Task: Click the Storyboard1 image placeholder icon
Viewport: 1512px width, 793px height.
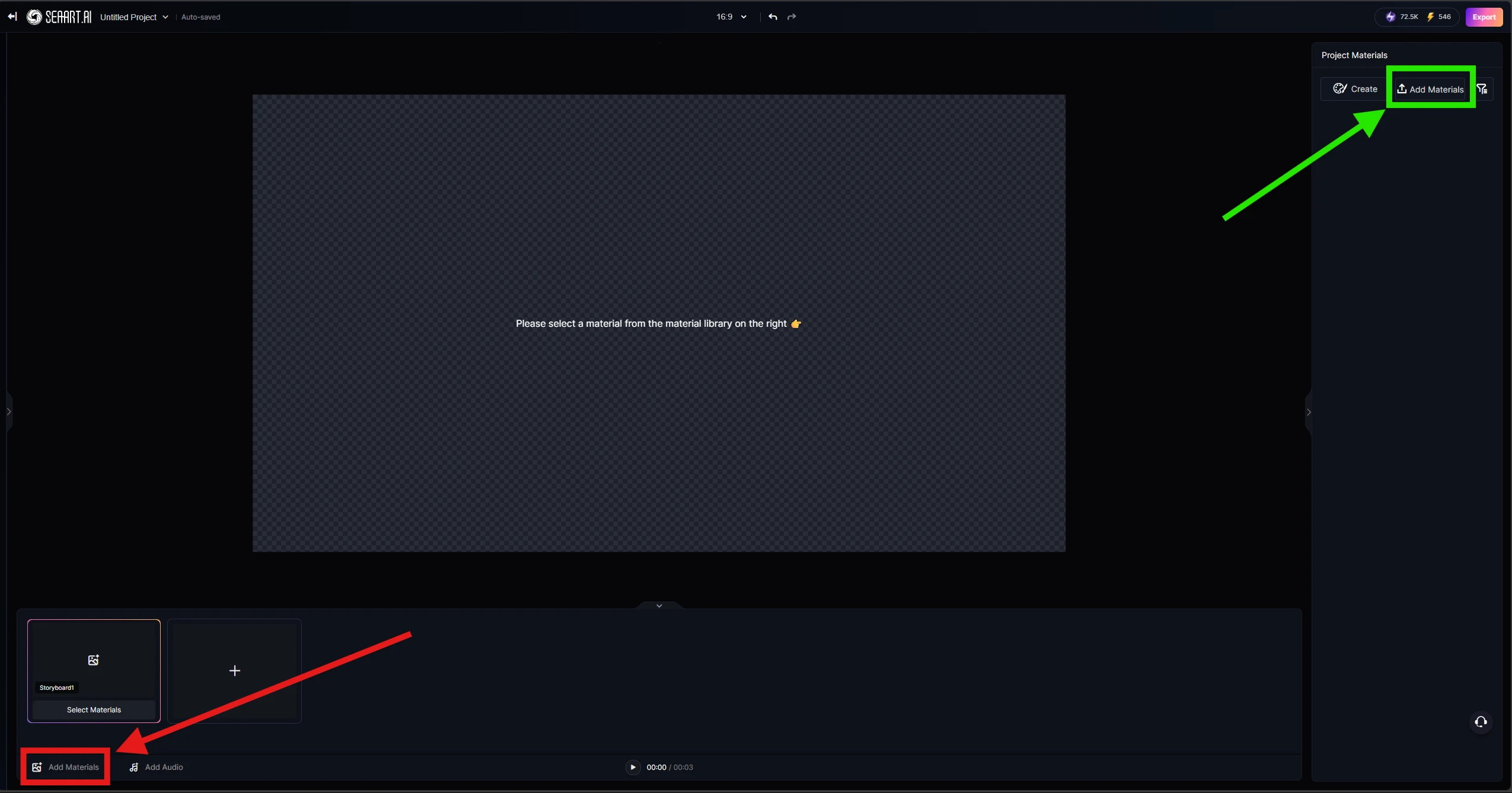Action: coord(94,660)
